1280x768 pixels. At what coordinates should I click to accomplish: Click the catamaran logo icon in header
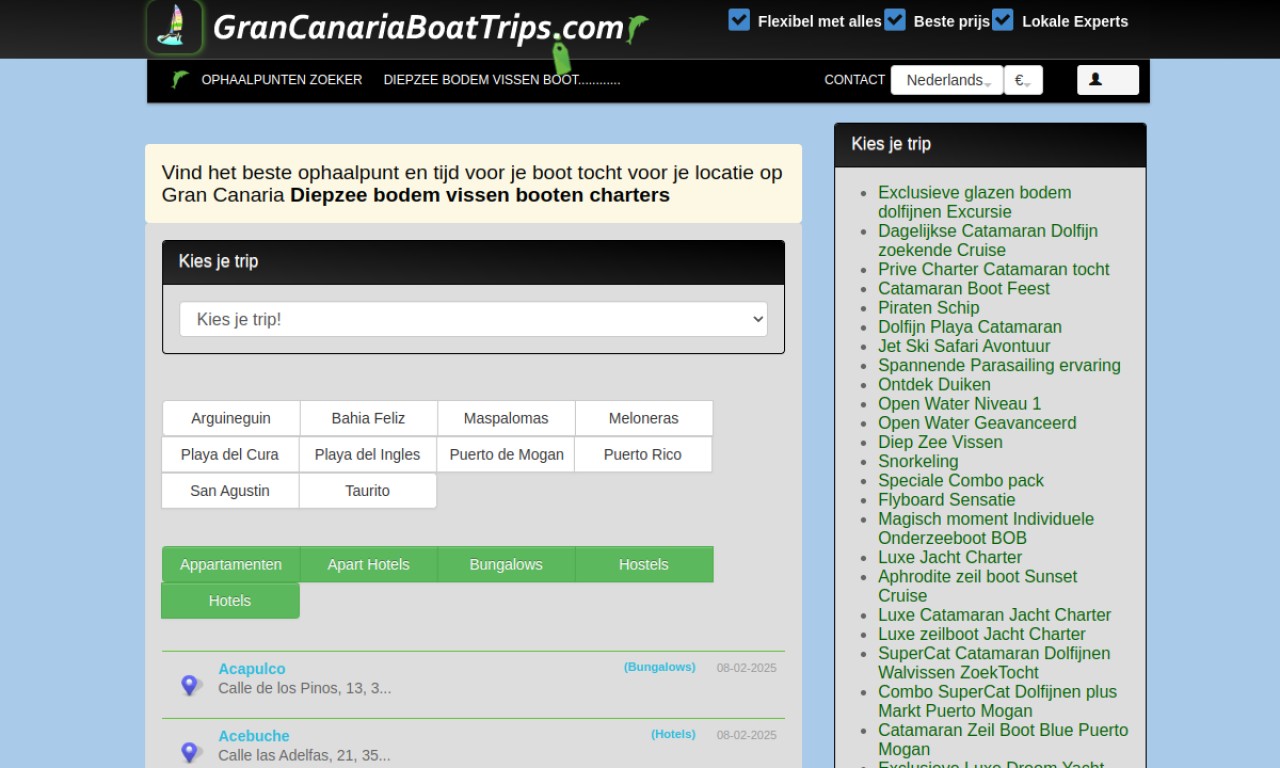click(x=174, y=26)
